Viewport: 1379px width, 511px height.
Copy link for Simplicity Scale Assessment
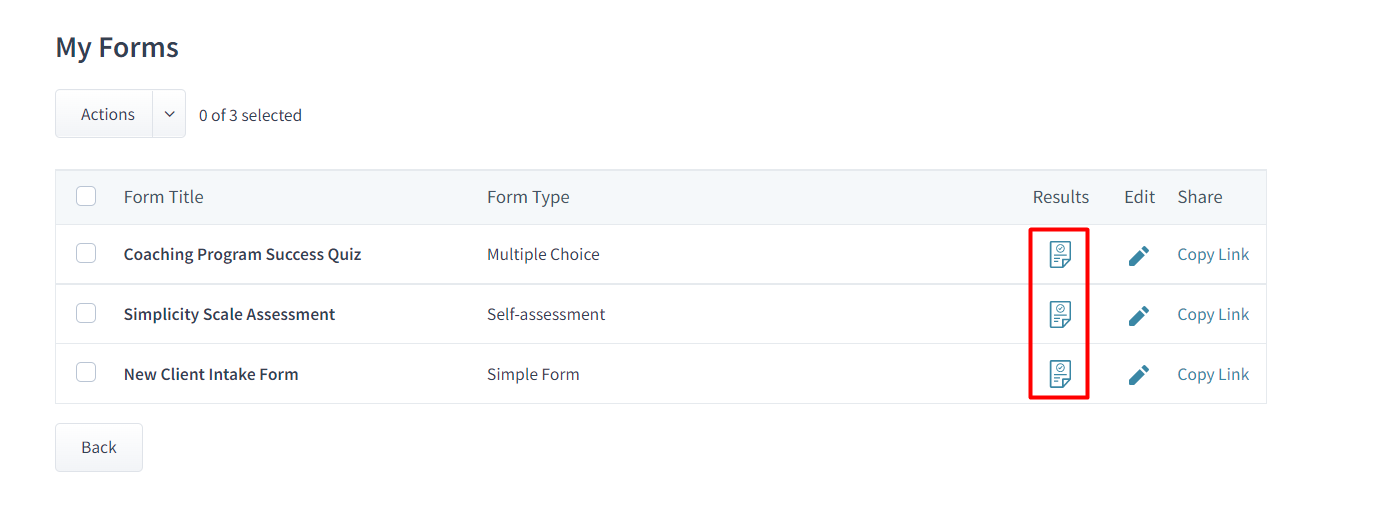[x=1212, y=315]
